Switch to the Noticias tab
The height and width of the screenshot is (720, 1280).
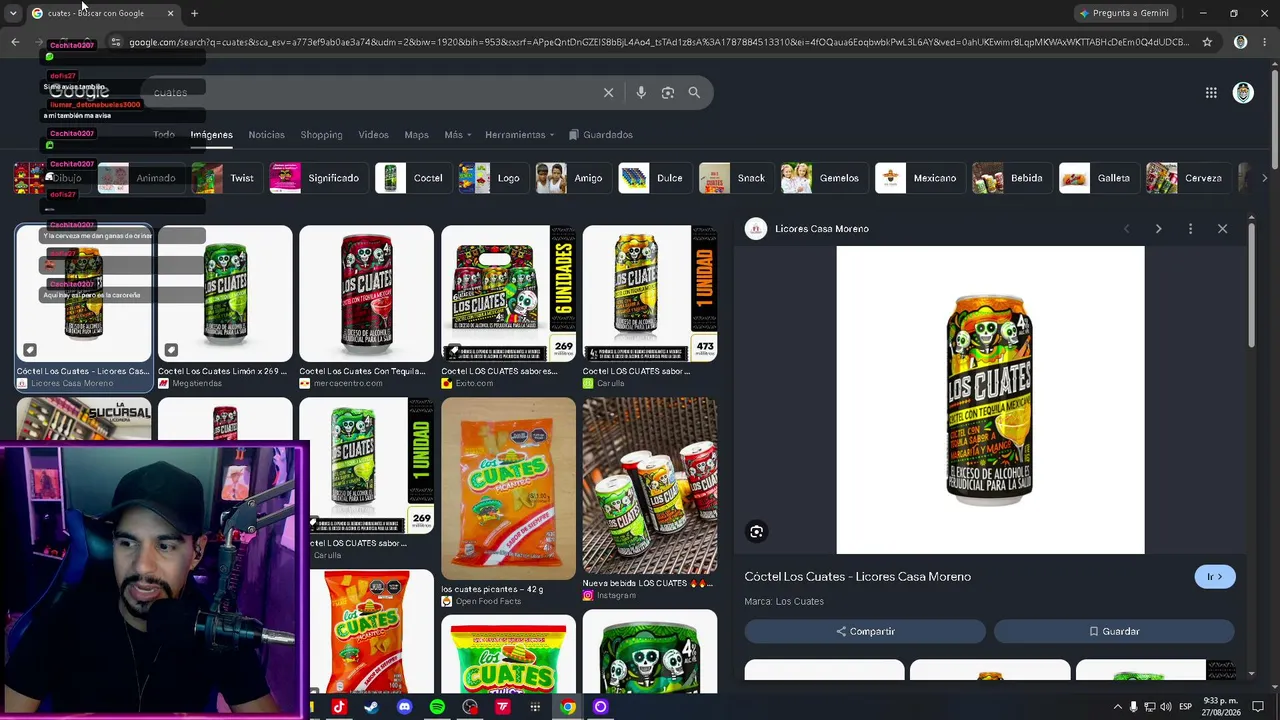266,135
